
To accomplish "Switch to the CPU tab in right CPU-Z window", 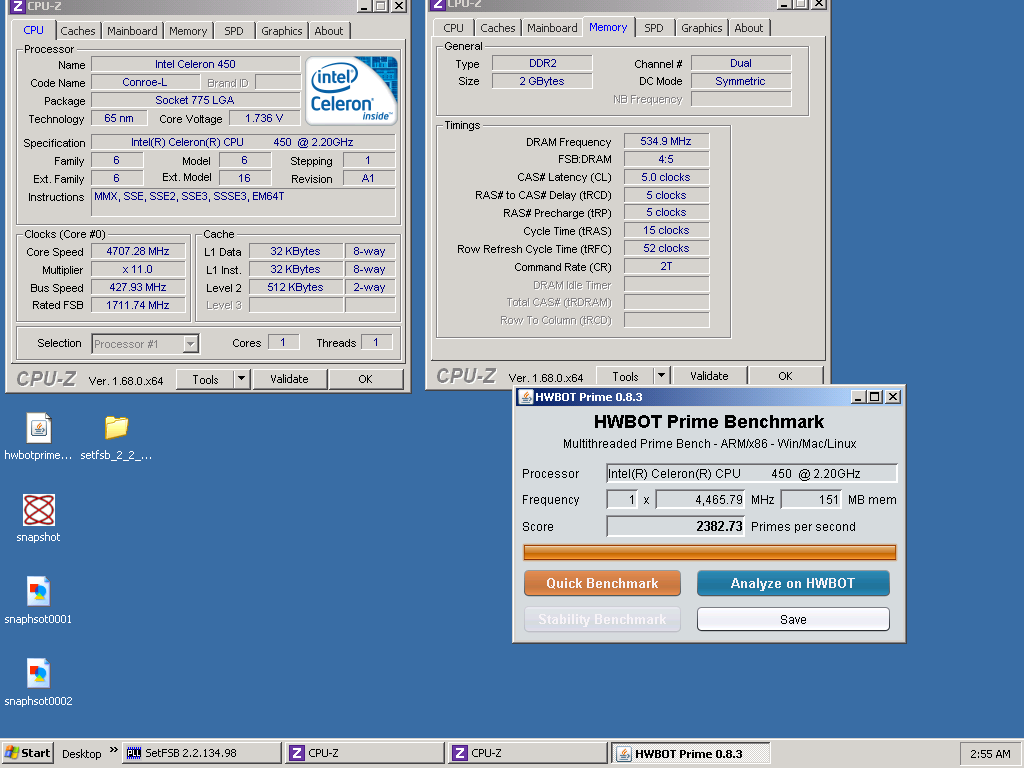I will pos(453,28).
